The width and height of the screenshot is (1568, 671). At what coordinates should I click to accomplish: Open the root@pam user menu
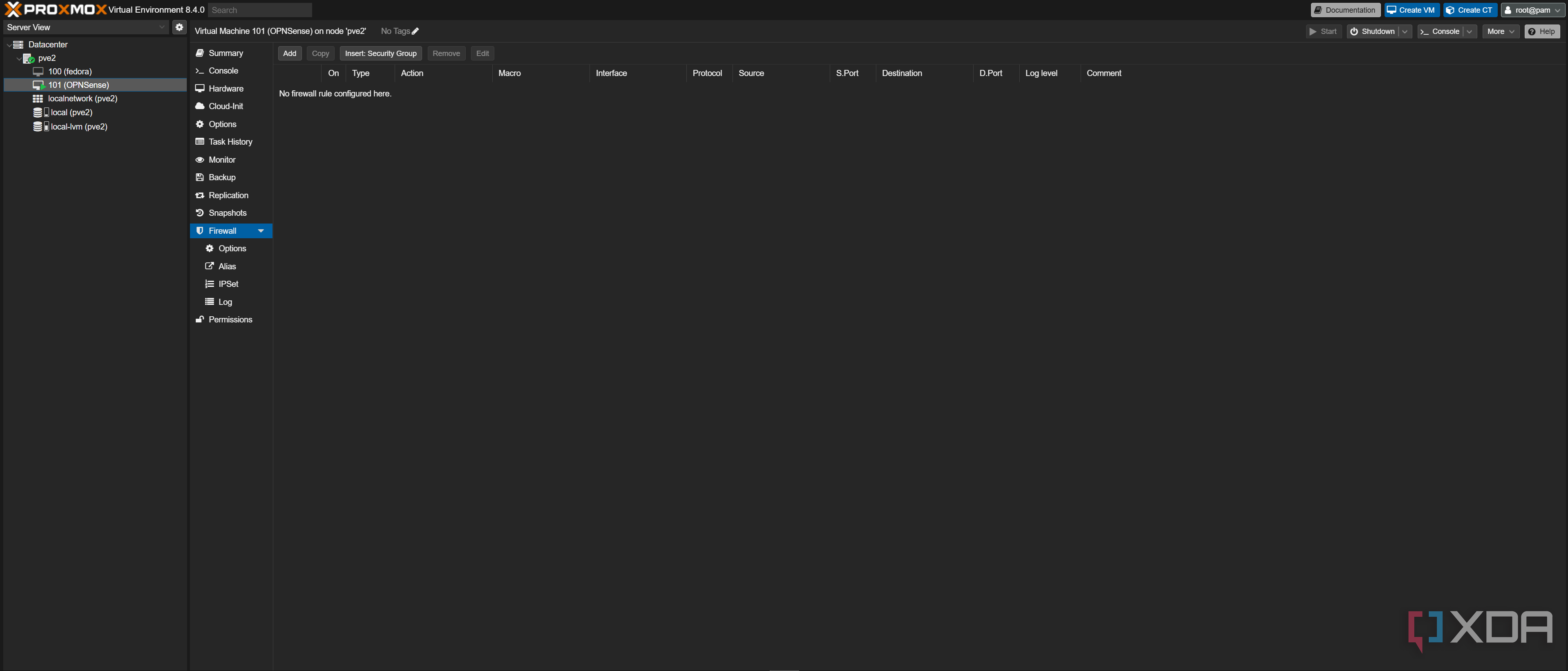pos(1533,10)
